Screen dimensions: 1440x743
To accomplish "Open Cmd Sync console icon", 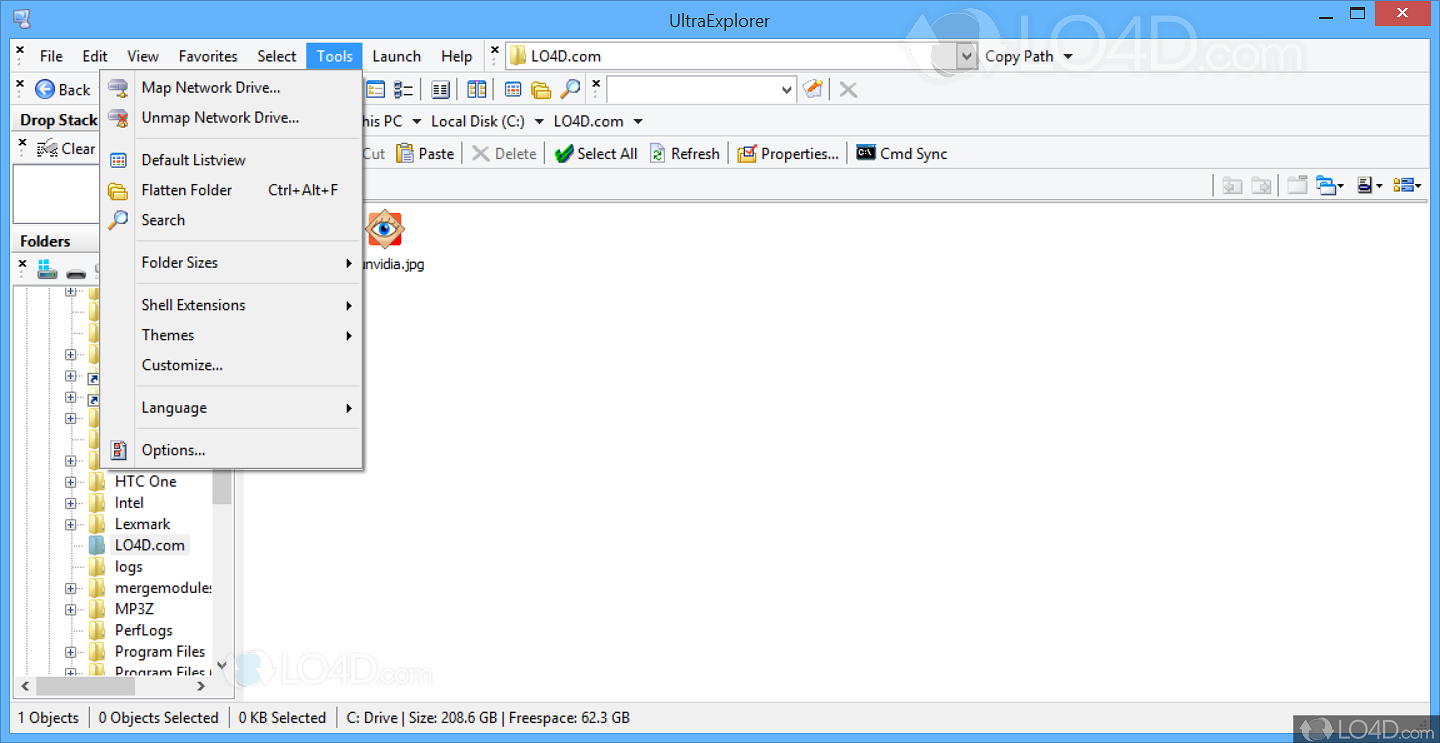I will 866,154.
